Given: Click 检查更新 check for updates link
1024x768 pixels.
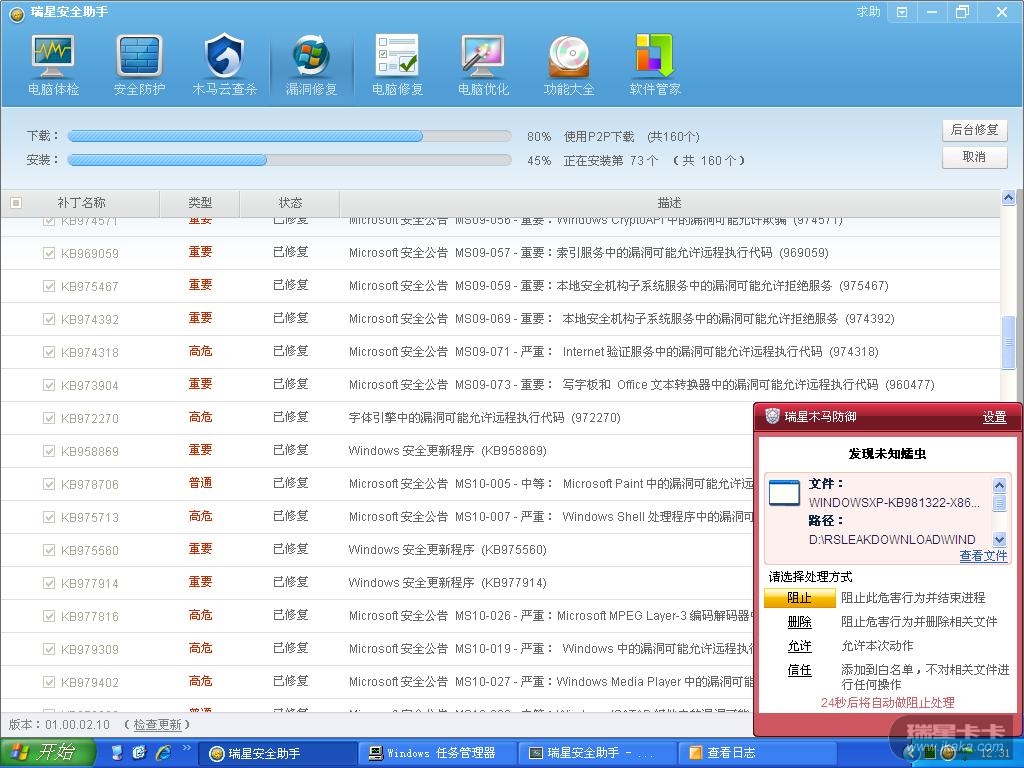Looking at the screenshot, I should tap(157, 724).
